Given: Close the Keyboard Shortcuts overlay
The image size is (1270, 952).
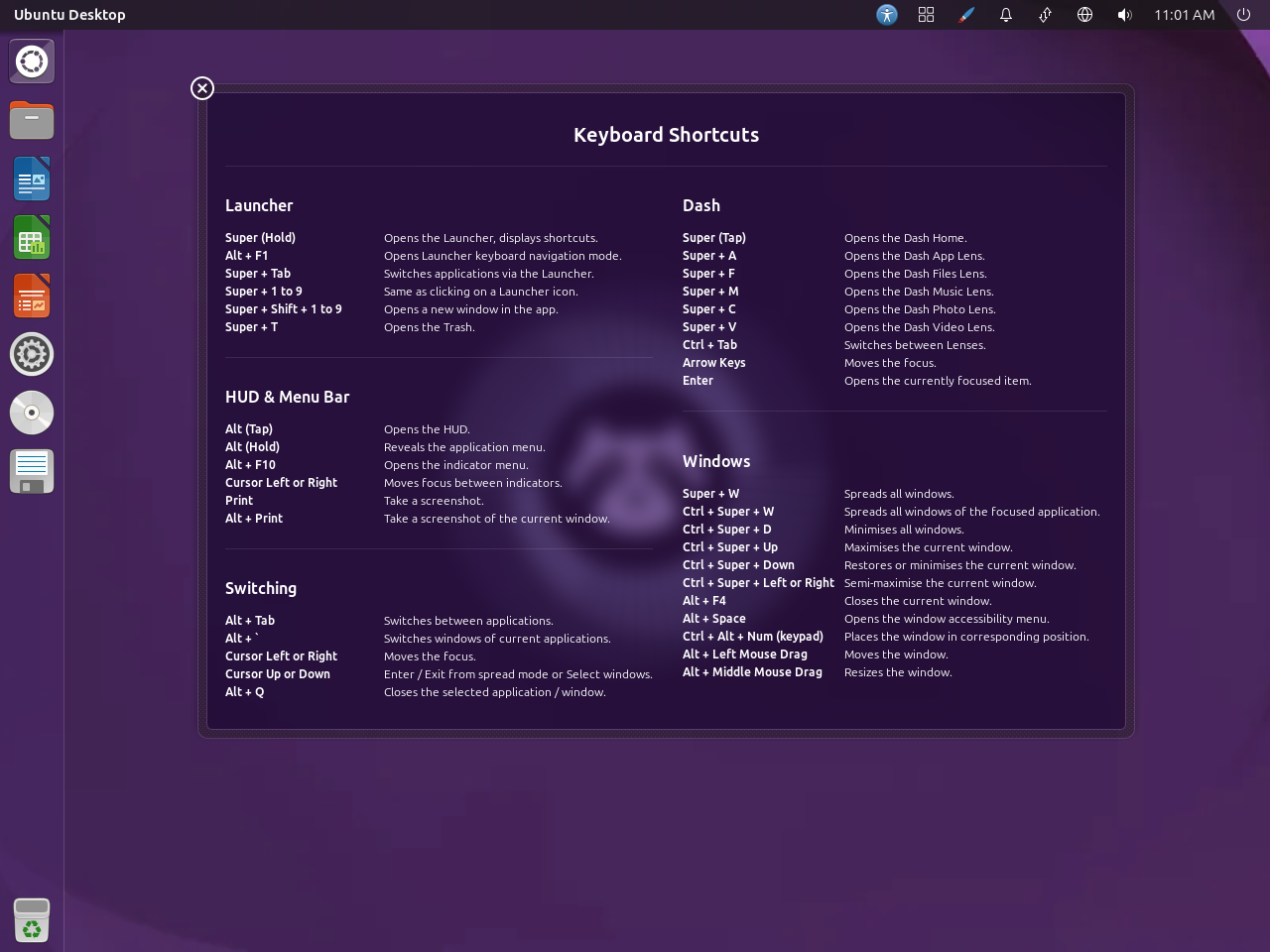Looking at the screenshot, I should click(x=202, y=88).
